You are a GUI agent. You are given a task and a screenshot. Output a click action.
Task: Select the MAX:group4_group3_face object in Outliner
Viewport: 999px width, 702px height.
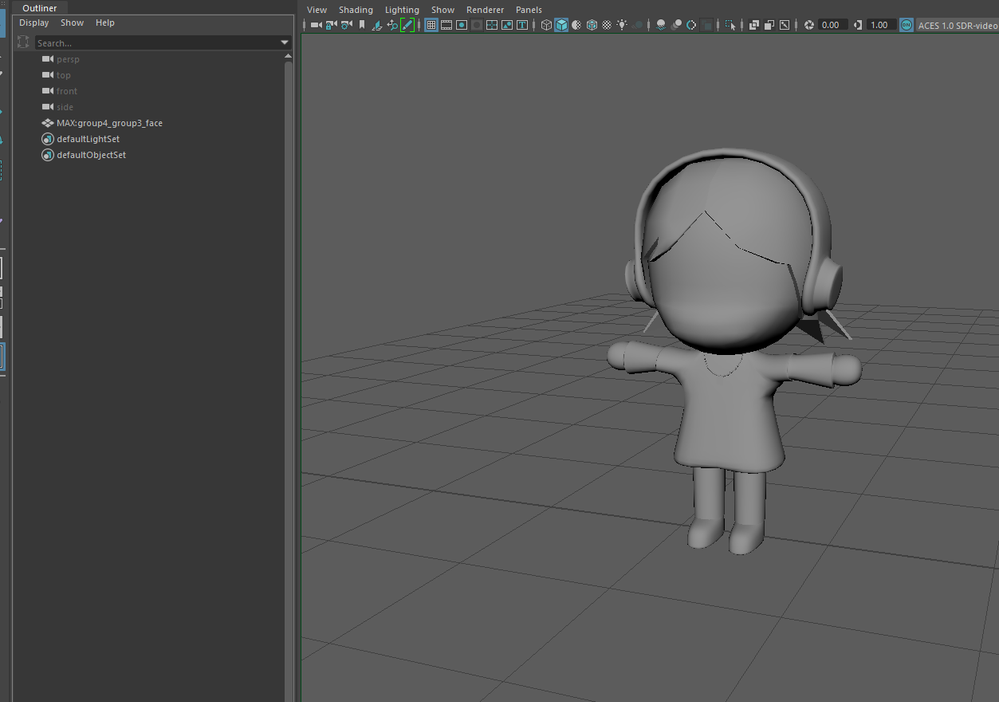tap(109, 123)
